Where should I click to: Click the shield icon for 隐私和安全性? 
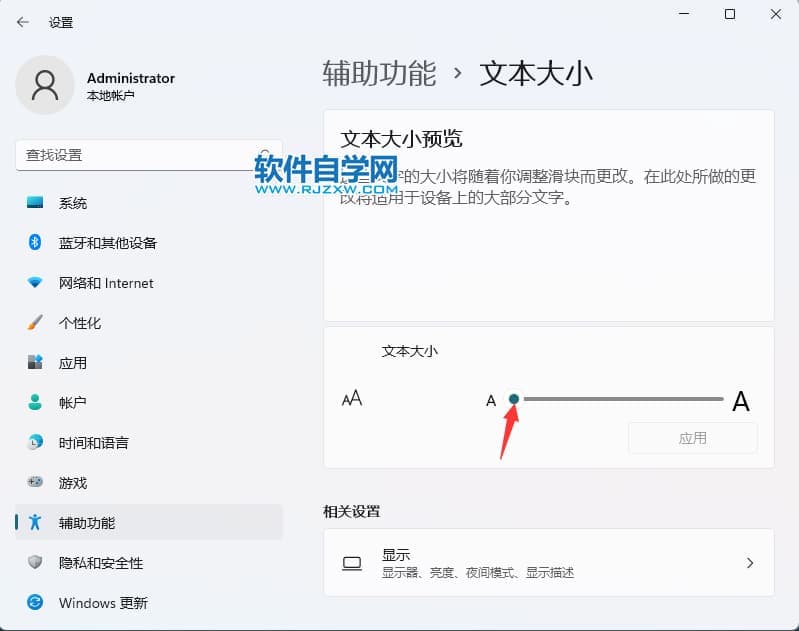(36, 563)
